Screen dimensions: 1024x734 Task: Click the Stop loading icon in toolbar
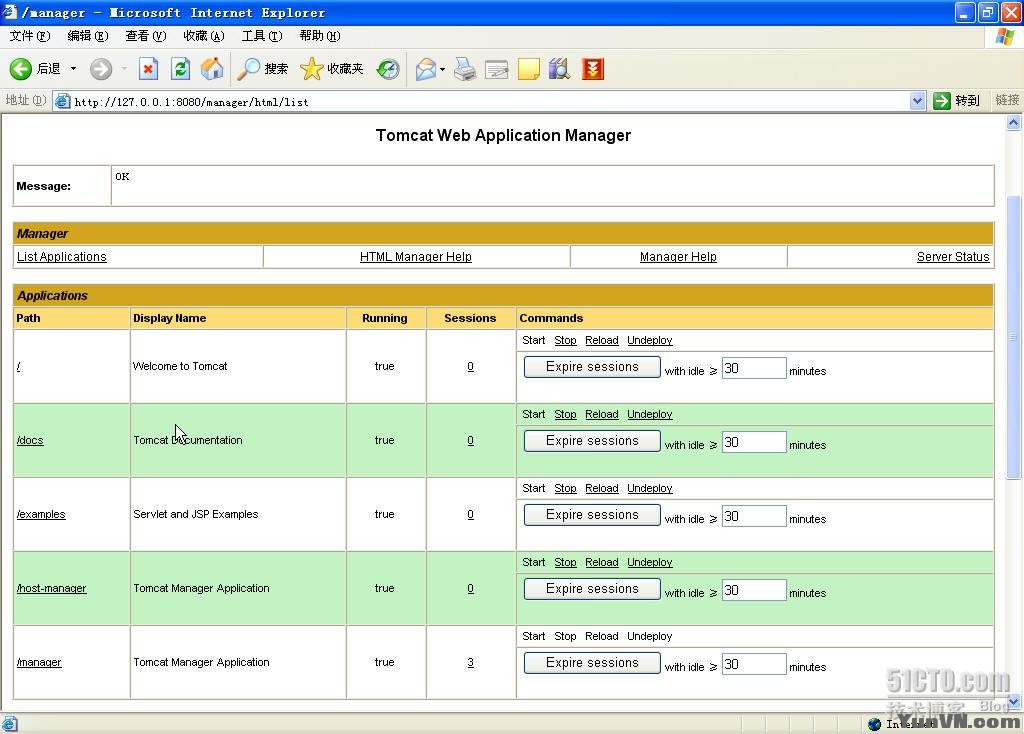(x=148, y=69)
